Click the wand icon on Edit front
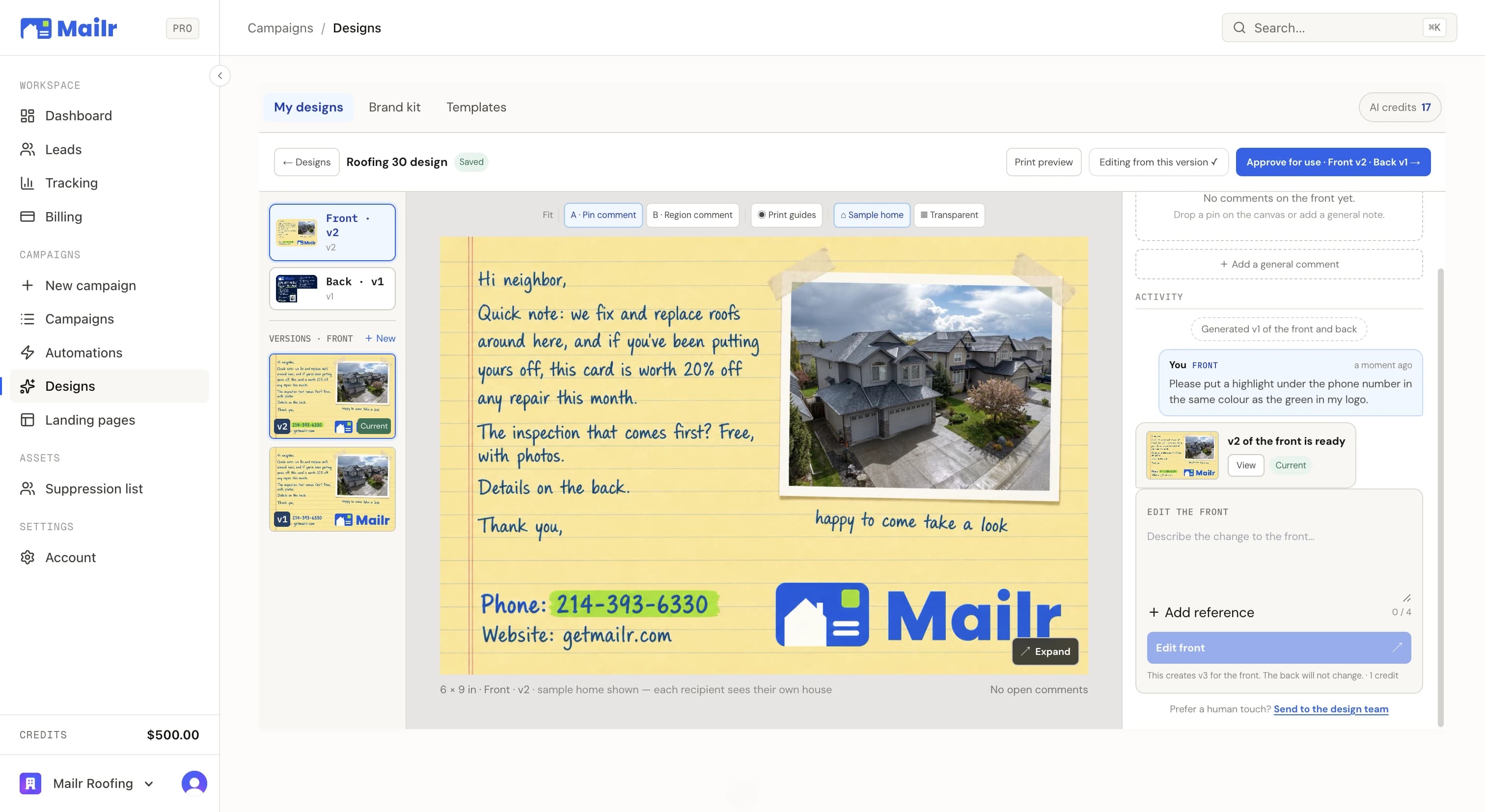 [x=1398, y=647]
